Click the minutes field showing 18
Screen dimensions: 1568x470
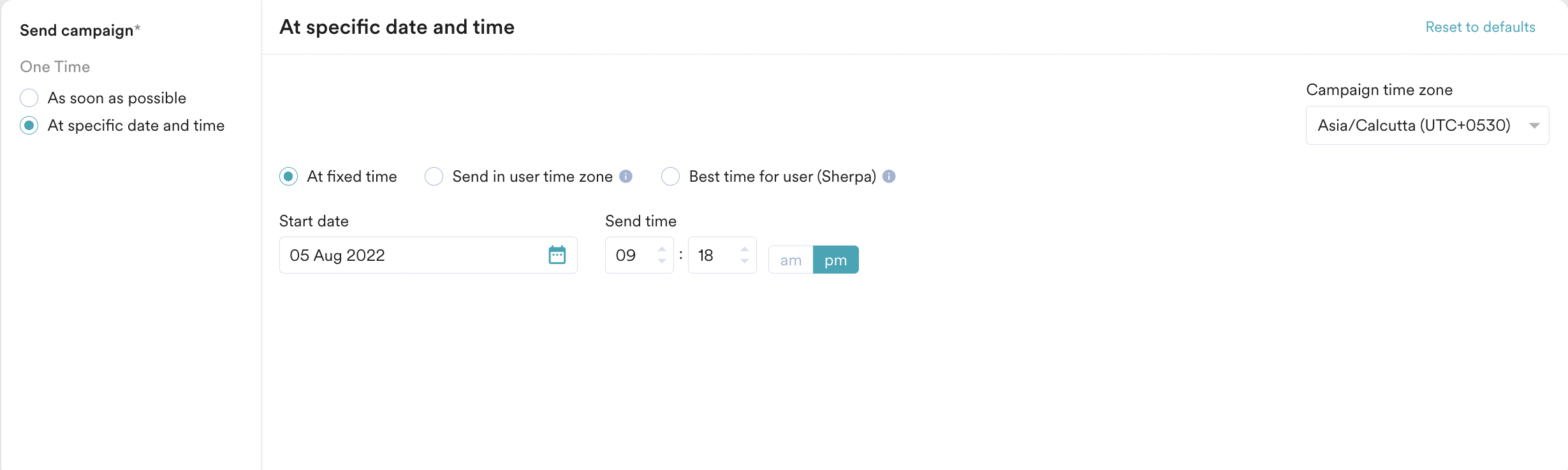tap(722, 255)
